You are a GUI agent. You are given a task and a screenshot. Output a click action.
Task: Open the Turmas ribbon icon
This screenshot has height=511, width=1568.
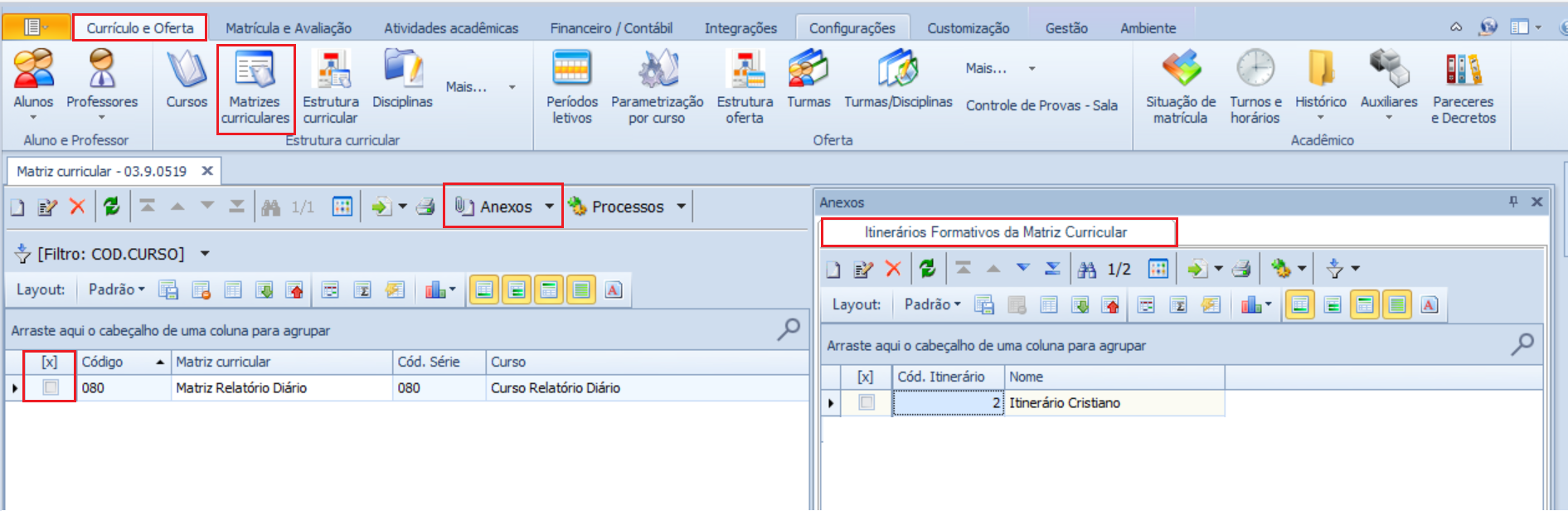[x=808, y=79]
